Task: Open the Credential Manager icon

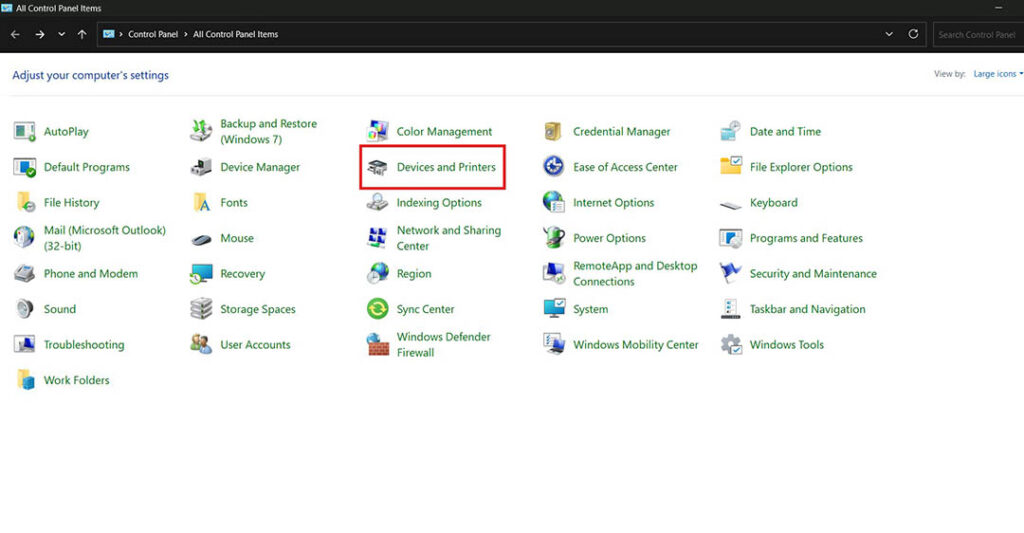Action: pyautogui.click(x=554, y=132)
